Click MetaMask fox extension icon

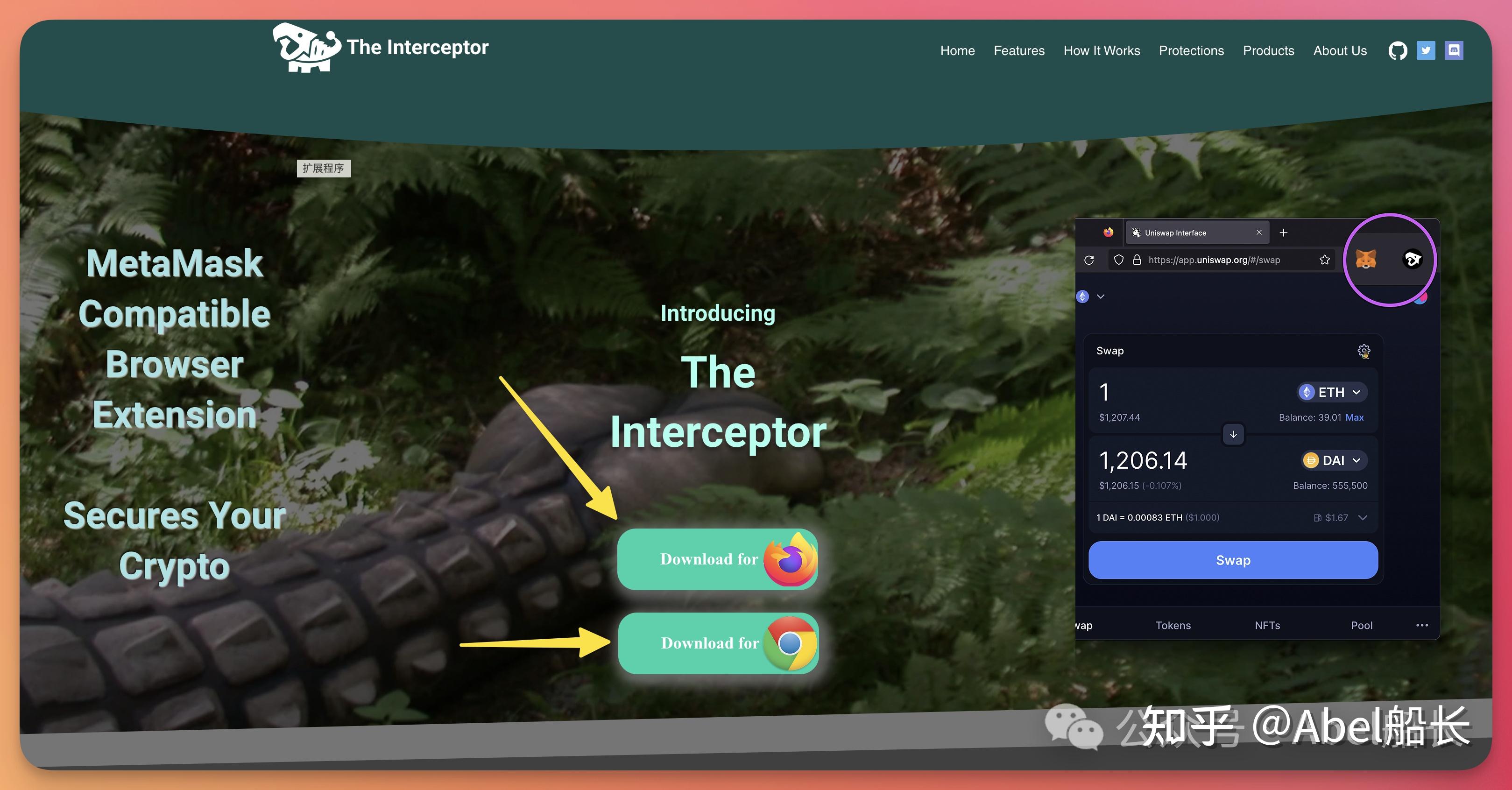pyautogui.click(x=1366, y=259)
